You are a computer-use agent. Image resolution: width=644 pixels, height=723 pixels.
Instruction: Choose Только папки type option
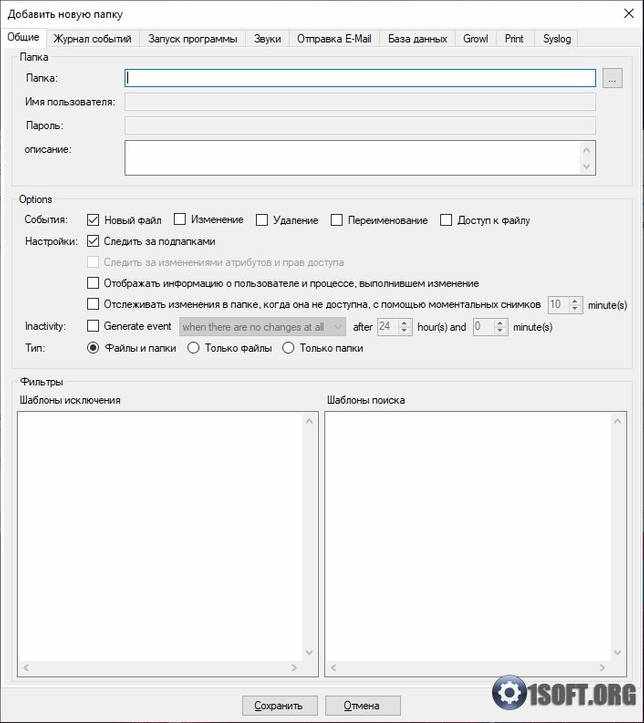click(288, 348)
